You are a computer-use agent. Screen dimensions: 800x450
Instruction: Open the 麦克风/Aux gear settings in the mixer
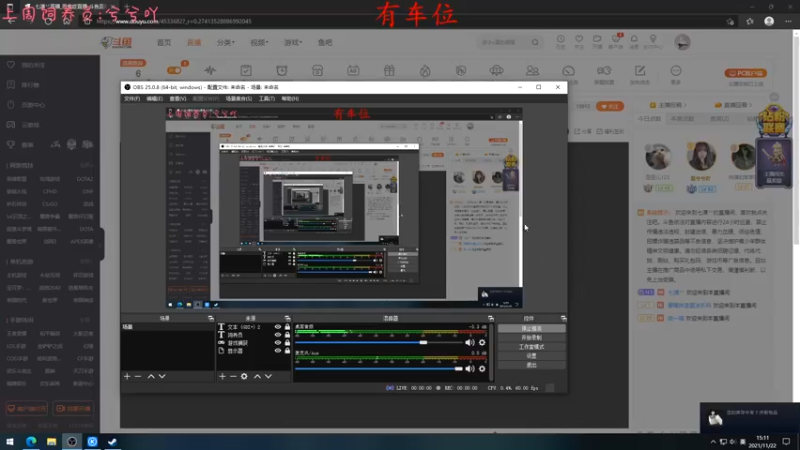(x=482, y=368)
